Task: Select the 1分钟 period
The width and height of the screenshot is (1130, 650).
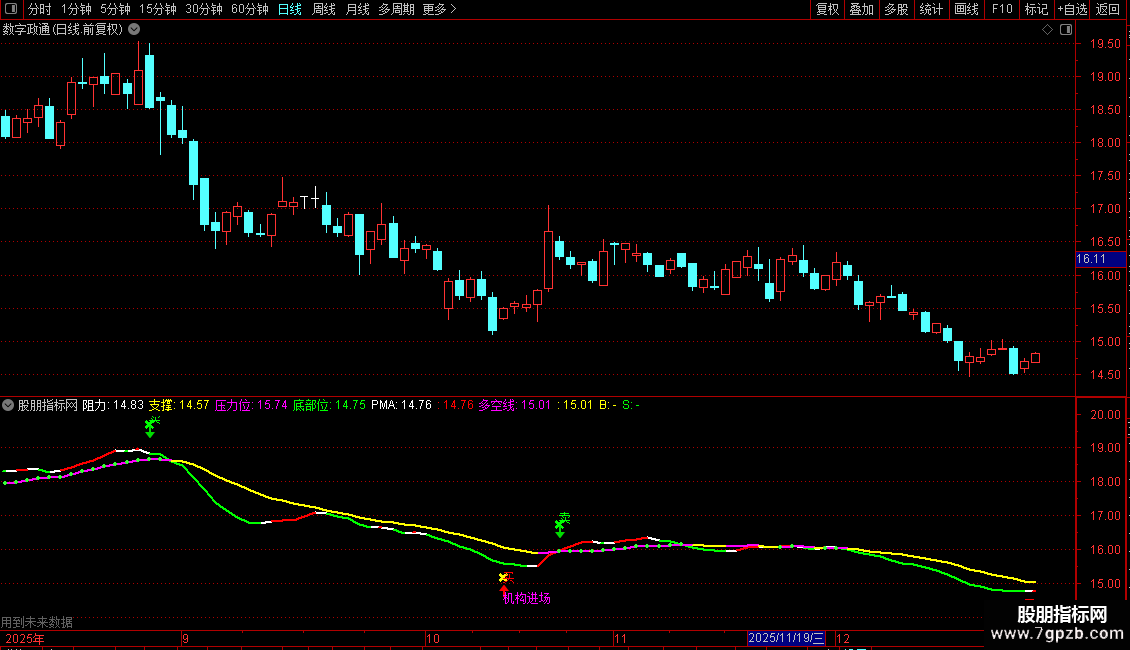Action: [76, 9]
